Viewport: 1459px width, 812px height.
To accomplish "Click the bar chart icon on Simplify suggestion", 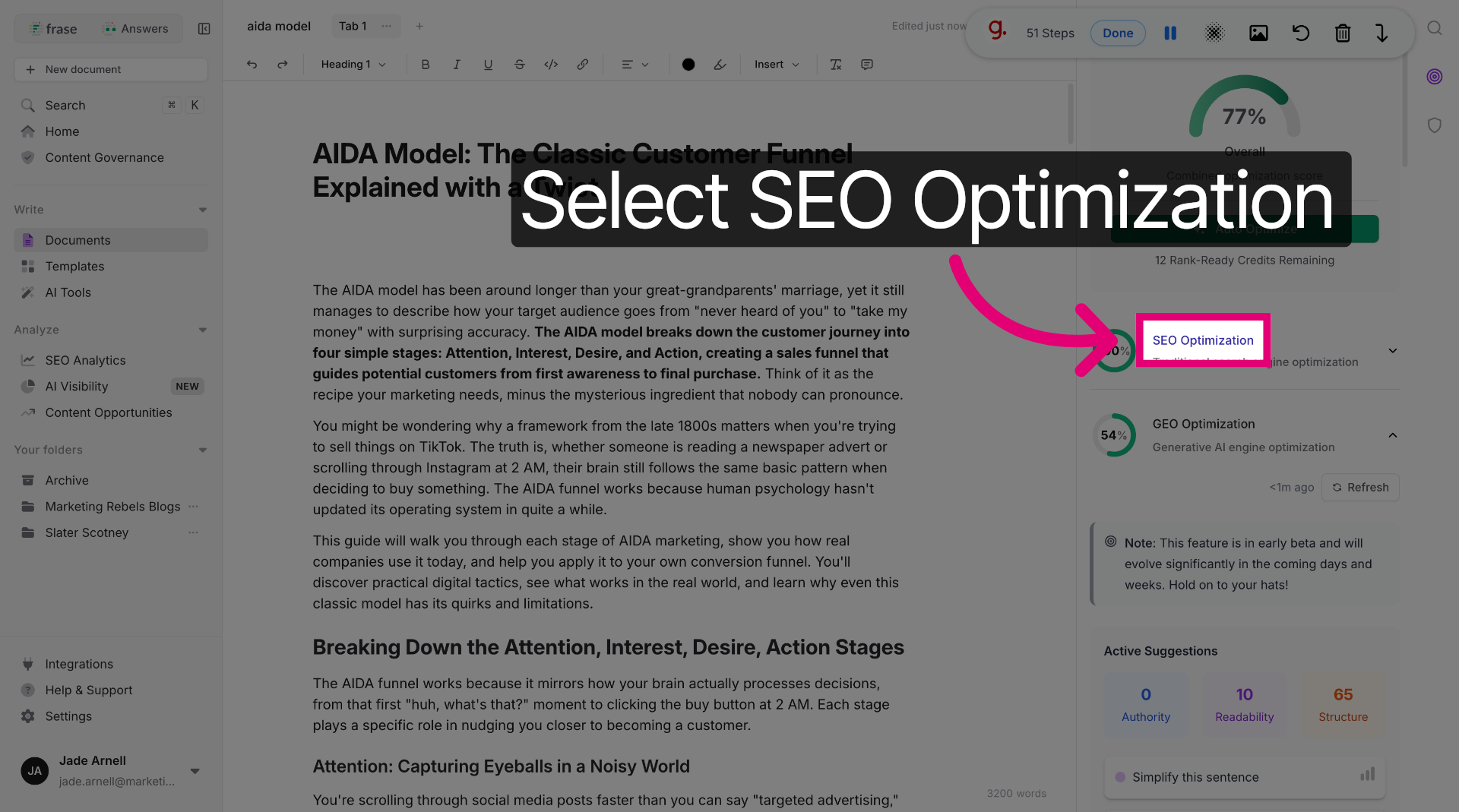I will pos(1368,775).
